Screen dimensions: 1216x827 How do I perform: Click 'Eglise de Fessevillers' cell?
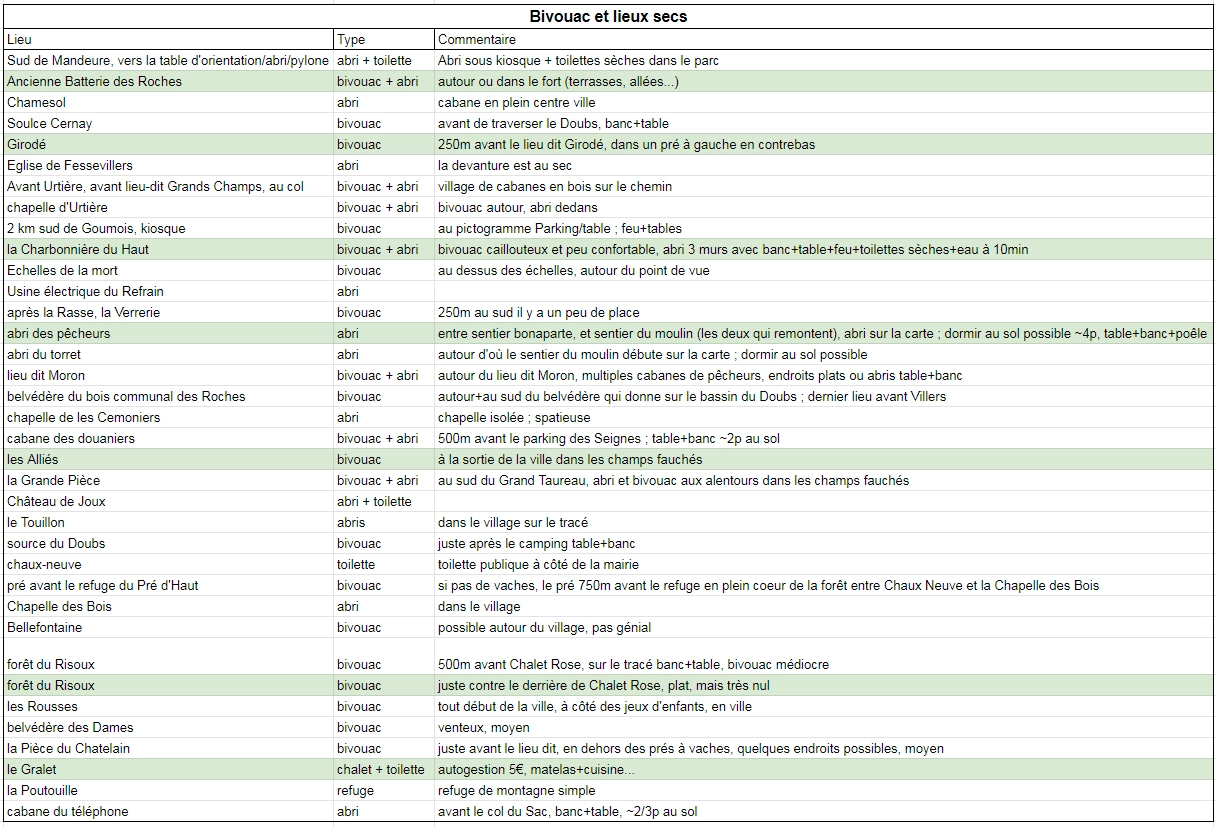tap(169, 166)
